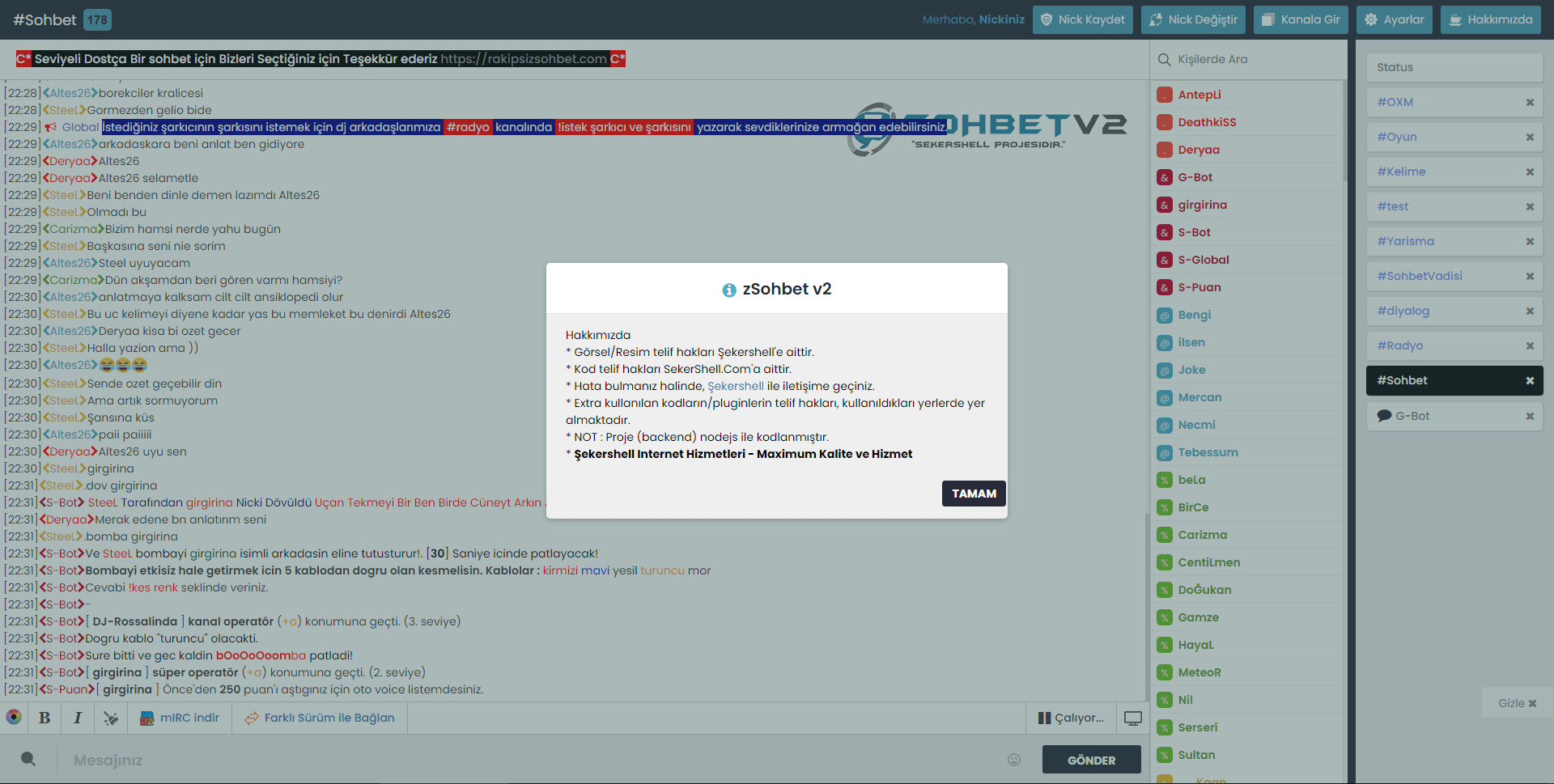Screen dimensions: 1554x784
Task: Click the clear formatting brush icon
Action: [x=111, y=718]
